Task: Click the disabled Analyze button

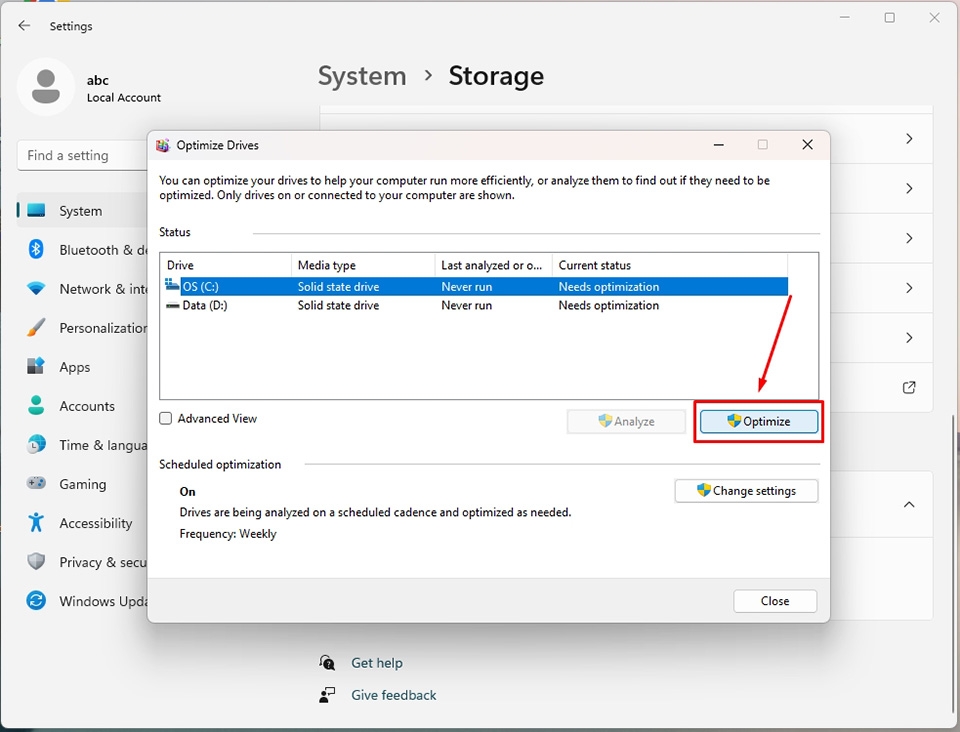Action: [x=626, y=421]
